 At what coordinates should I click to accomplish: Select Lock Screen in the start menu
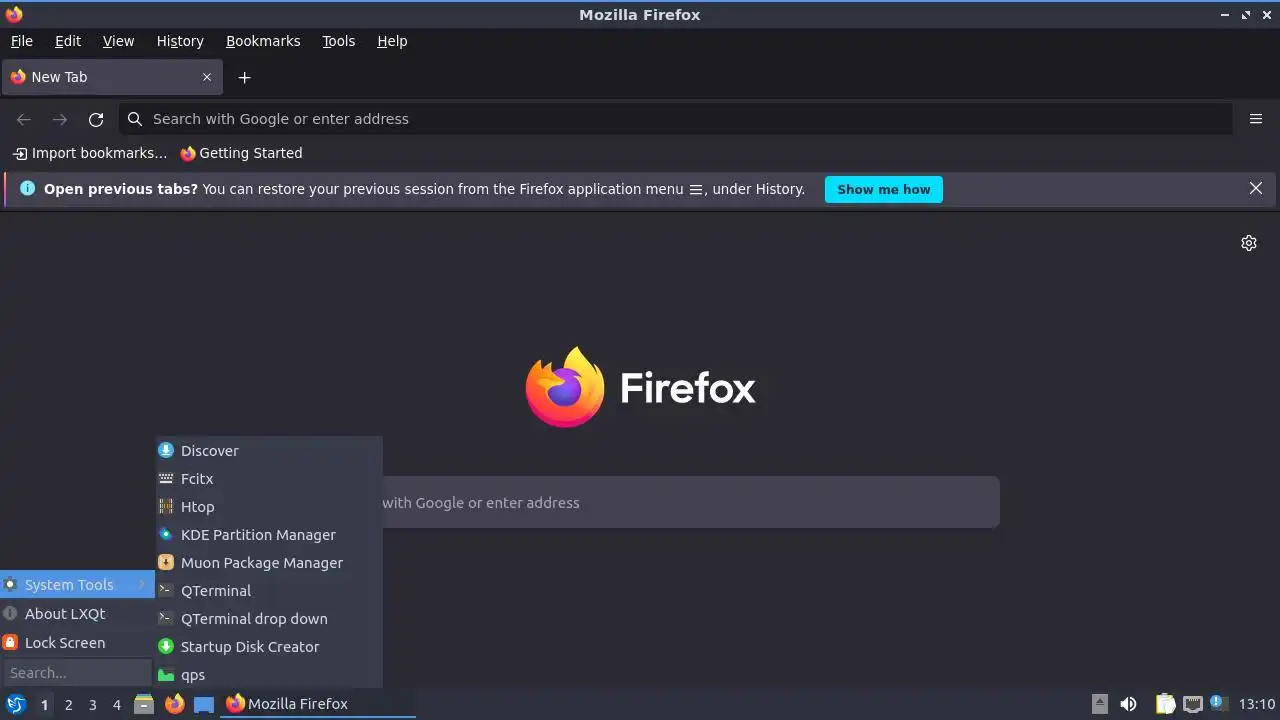(77, 643)
